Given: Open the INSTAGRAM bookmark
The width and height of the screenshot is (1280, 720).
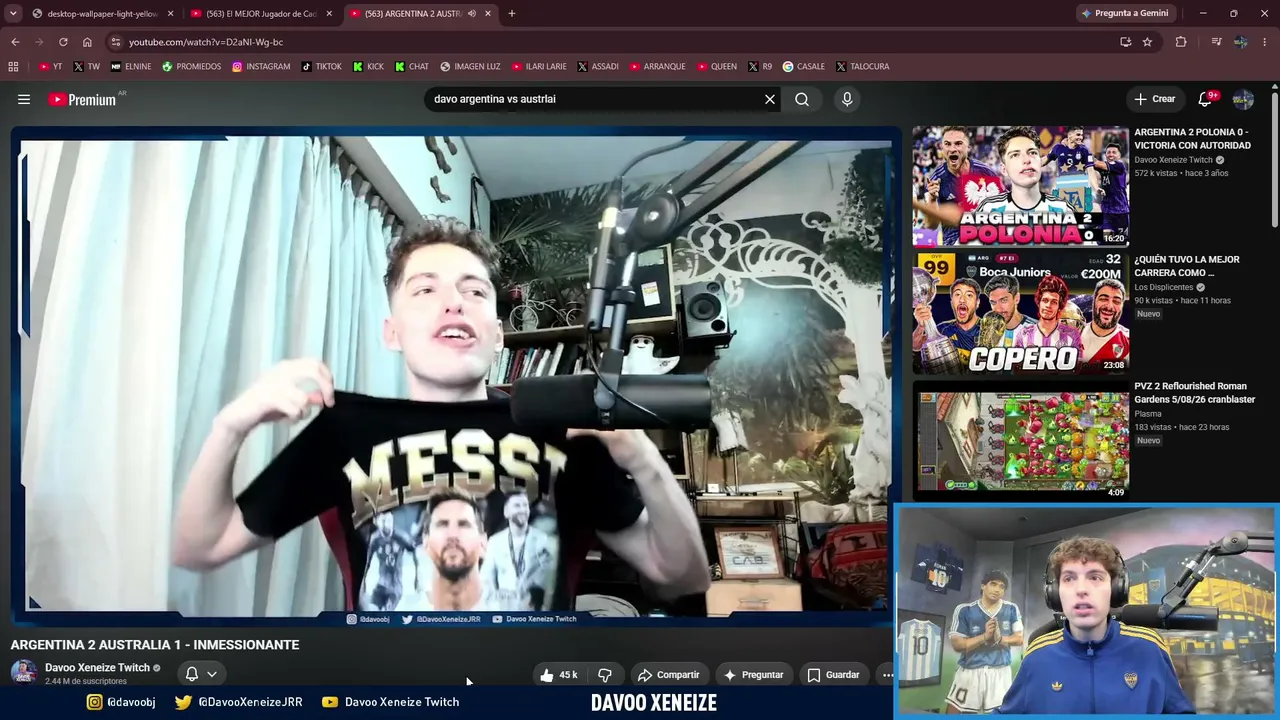Looking at the screenshot, I should point(261,67).
